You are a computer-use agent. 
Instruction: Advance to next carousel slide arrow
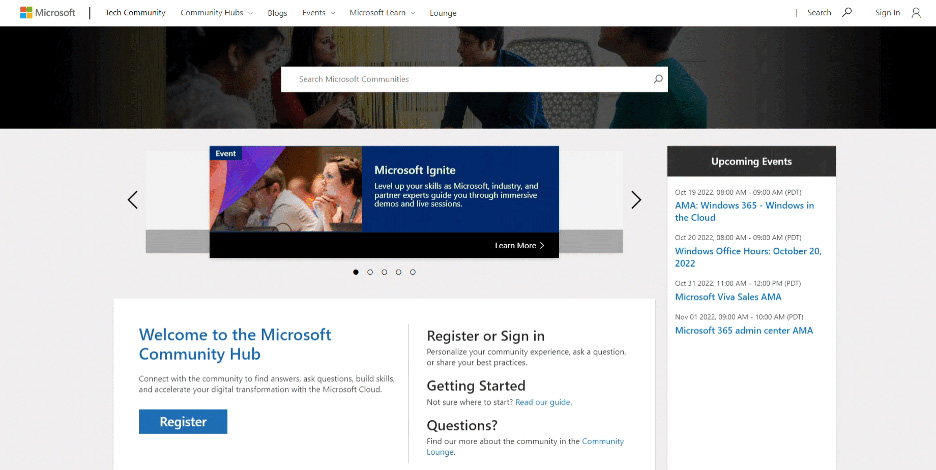636,200
